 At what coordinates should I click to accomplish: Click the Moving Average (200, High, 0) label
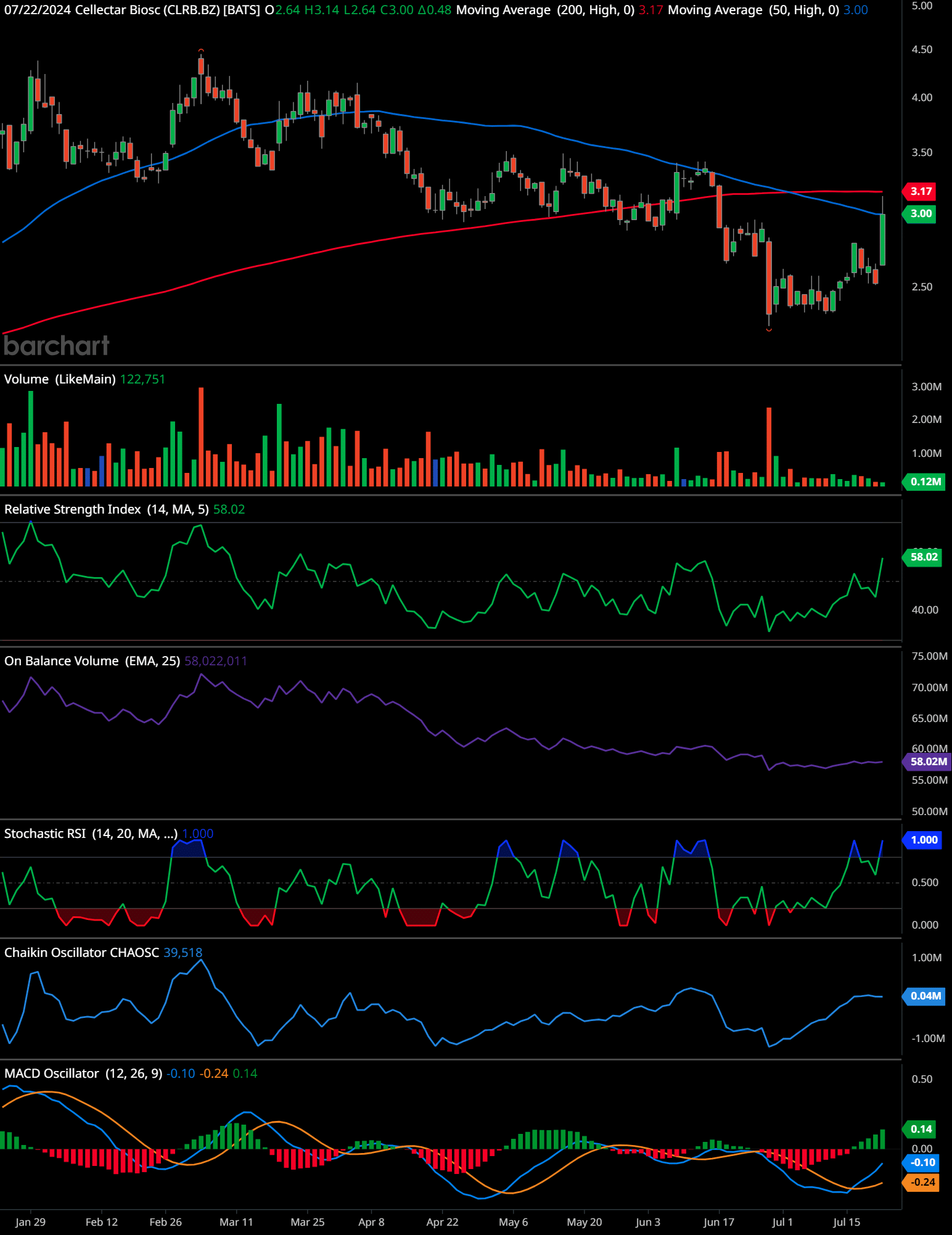[545, 10]
